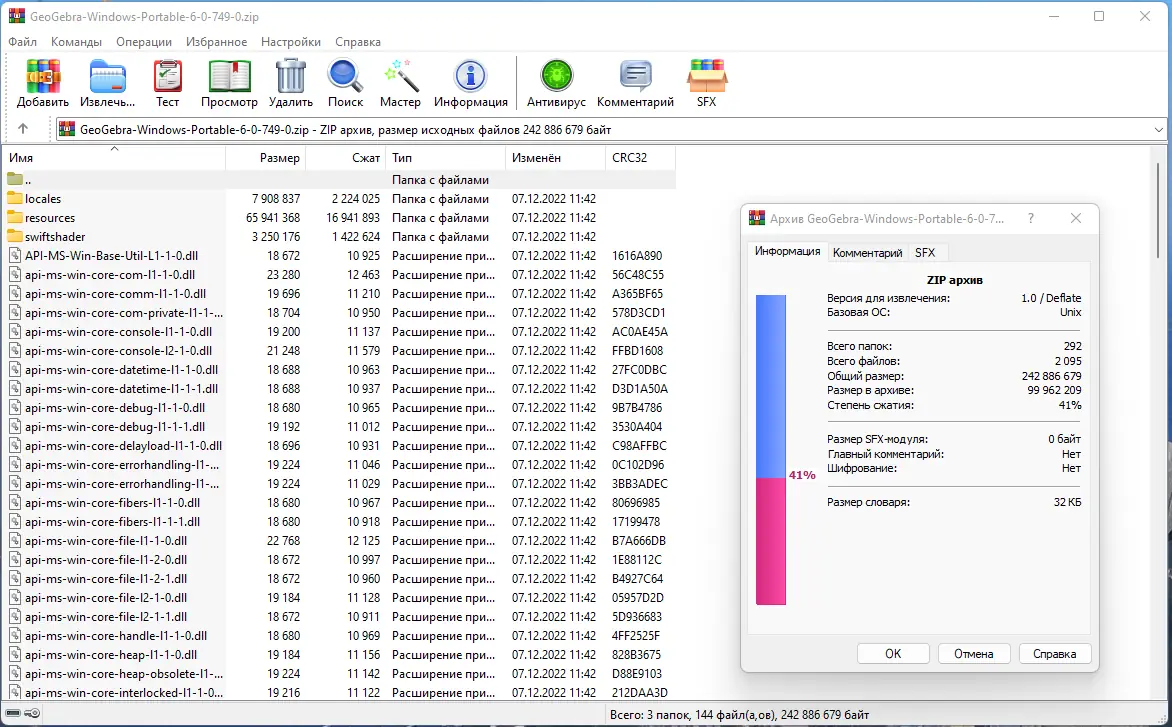Click the SFX toolbar icon
Viewport: 1172px width, 727px height.
coord(706,76)
